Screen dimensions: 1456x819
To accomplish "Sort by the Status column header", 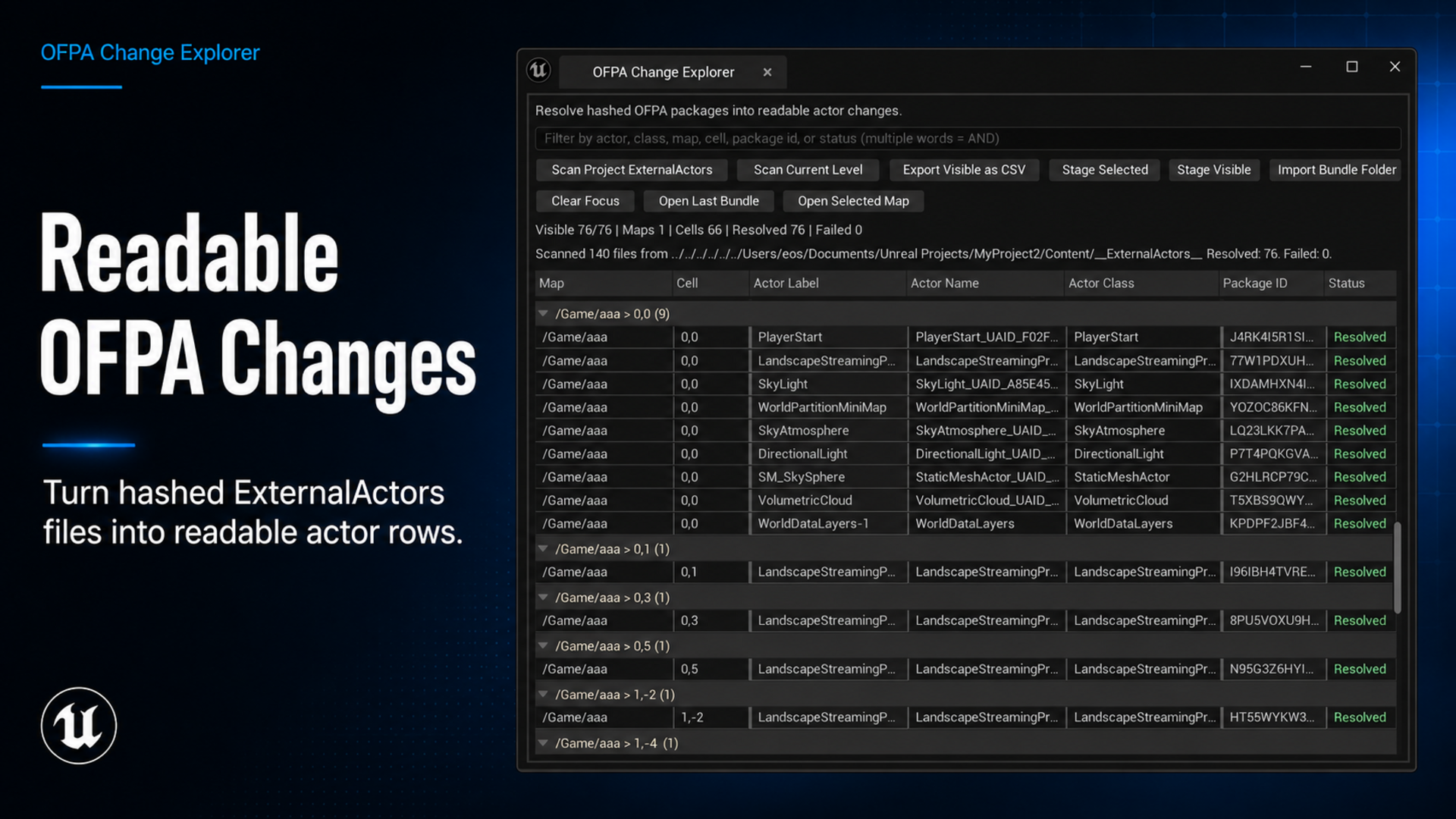I will click(1360, 283).
